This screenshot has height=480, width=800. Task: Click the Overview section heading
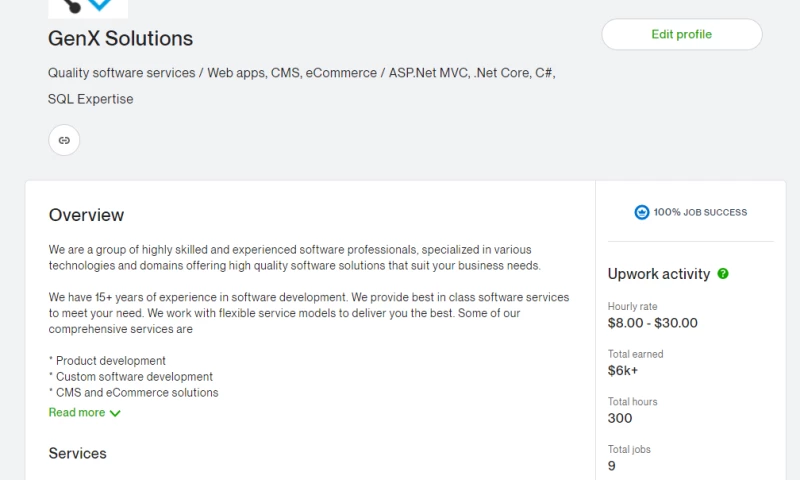pyautogui.click(x=86, y=215)
